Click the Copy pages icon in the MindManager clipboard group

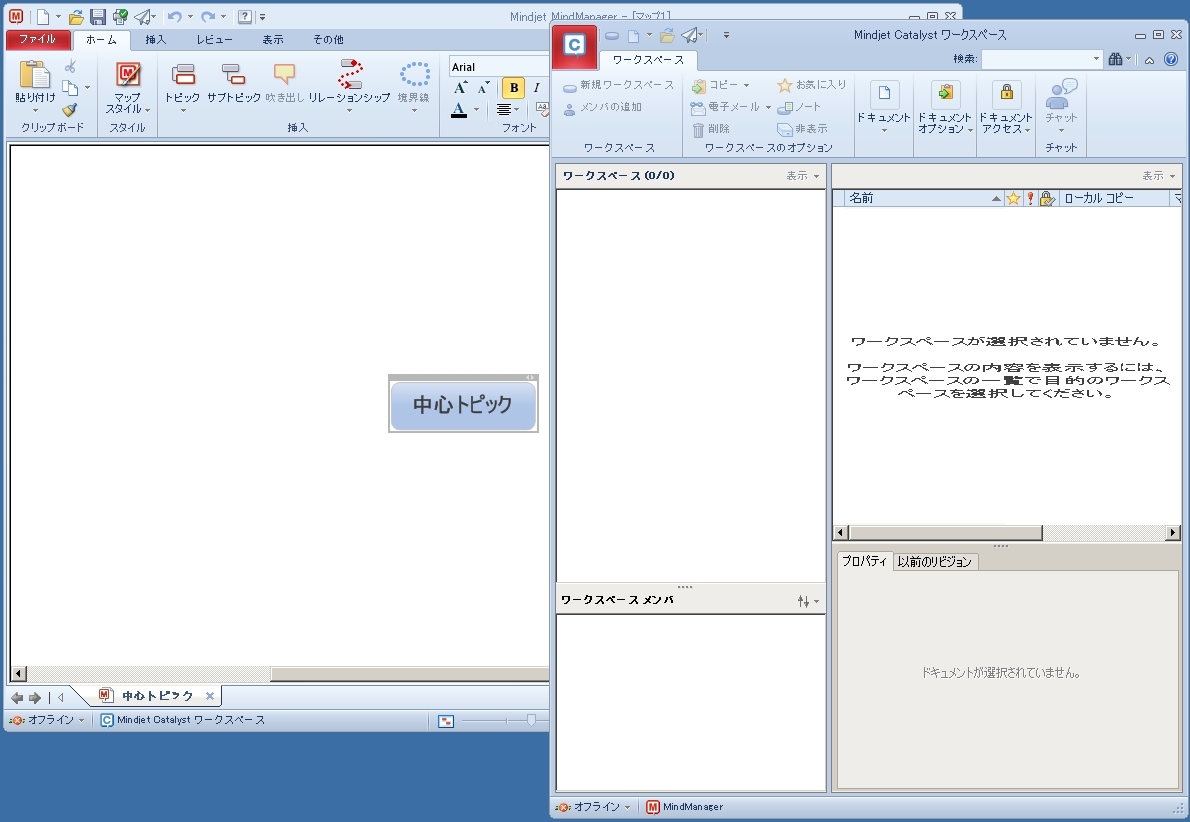(x=70, y=88)
